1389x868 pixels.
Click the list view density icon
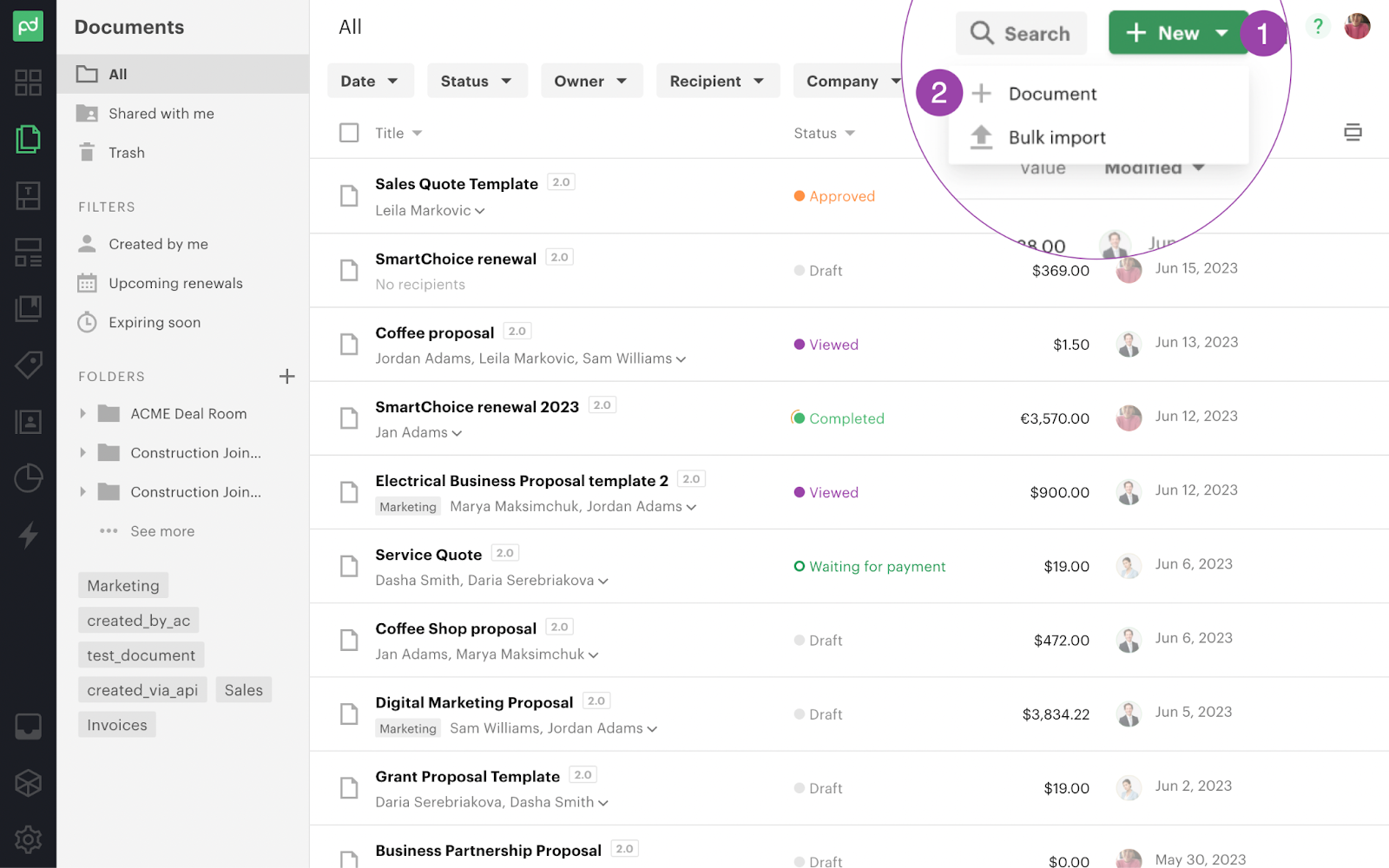(x=1352, y=133)
